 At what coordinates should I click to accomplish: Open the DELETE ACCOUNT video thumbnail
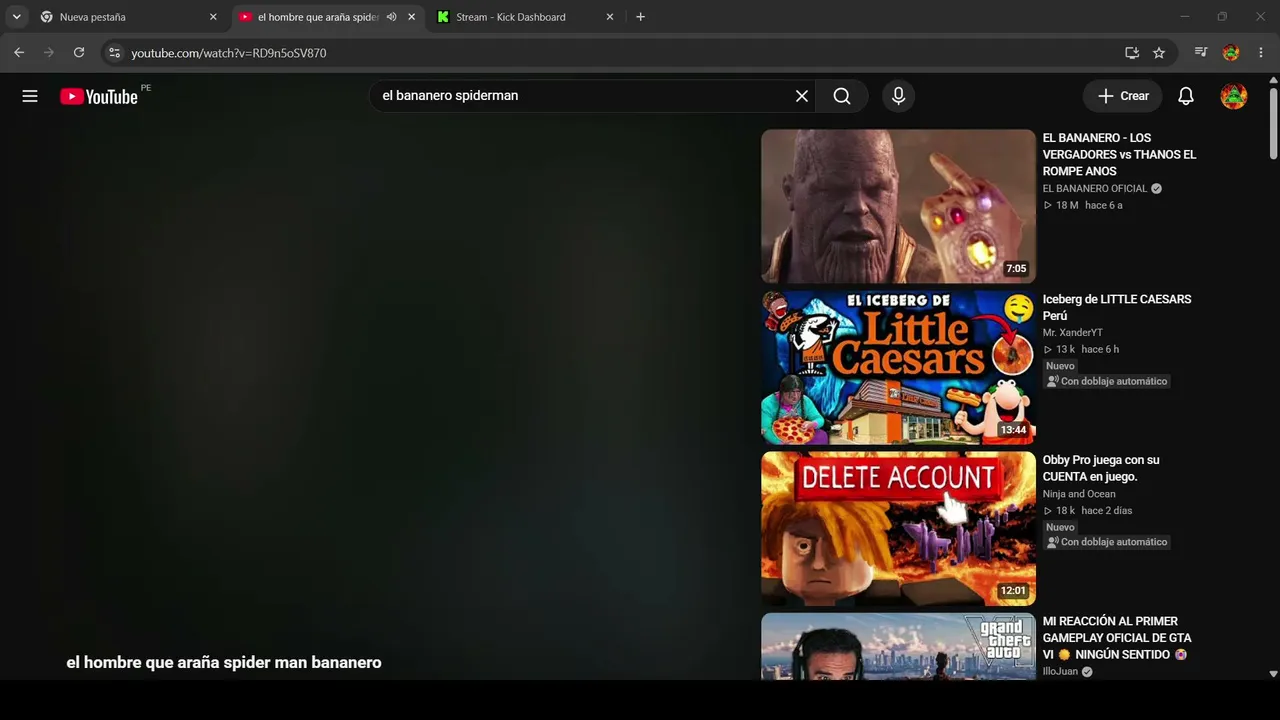898,528
